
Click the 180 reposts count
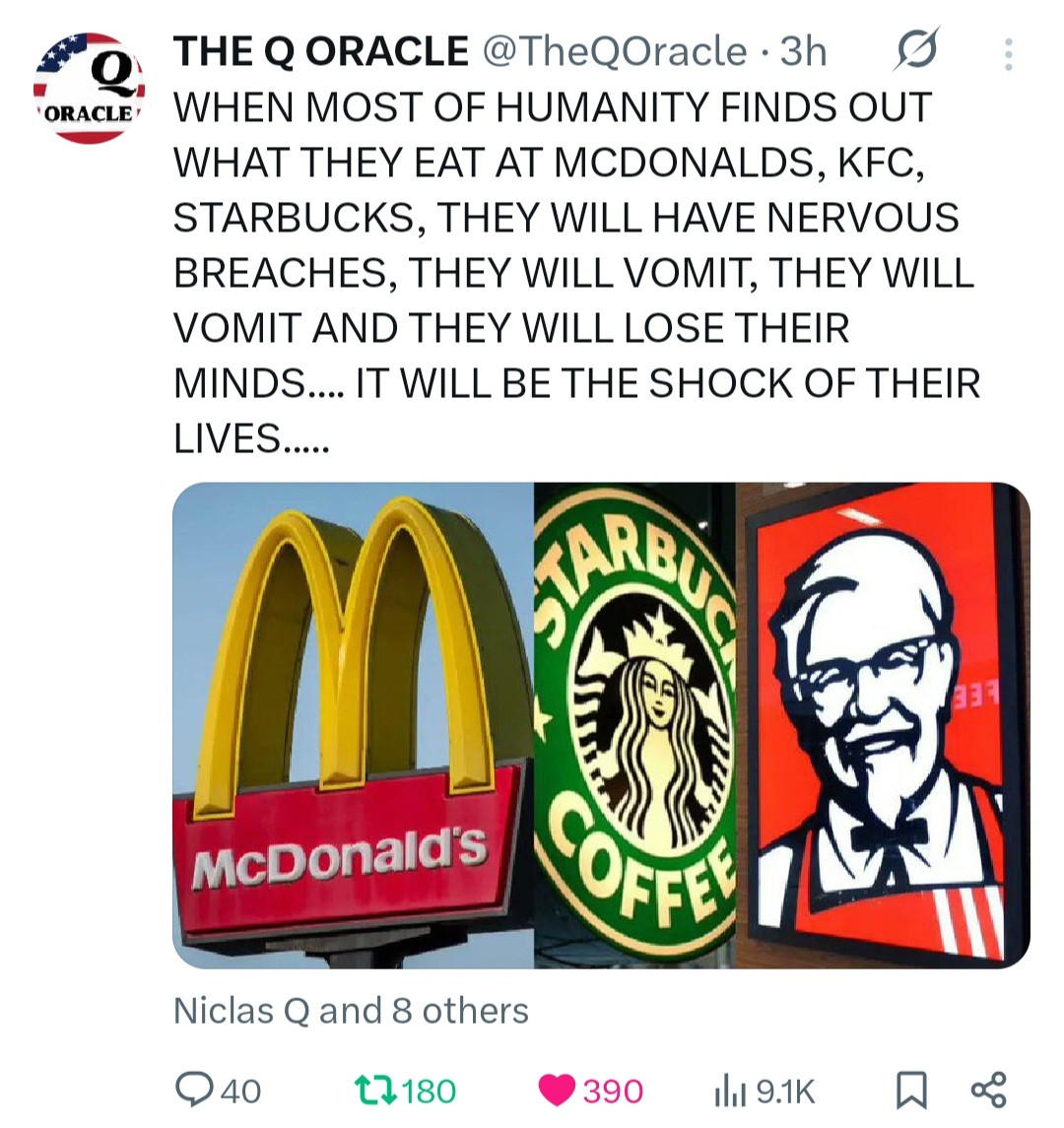click(430, 1091)
